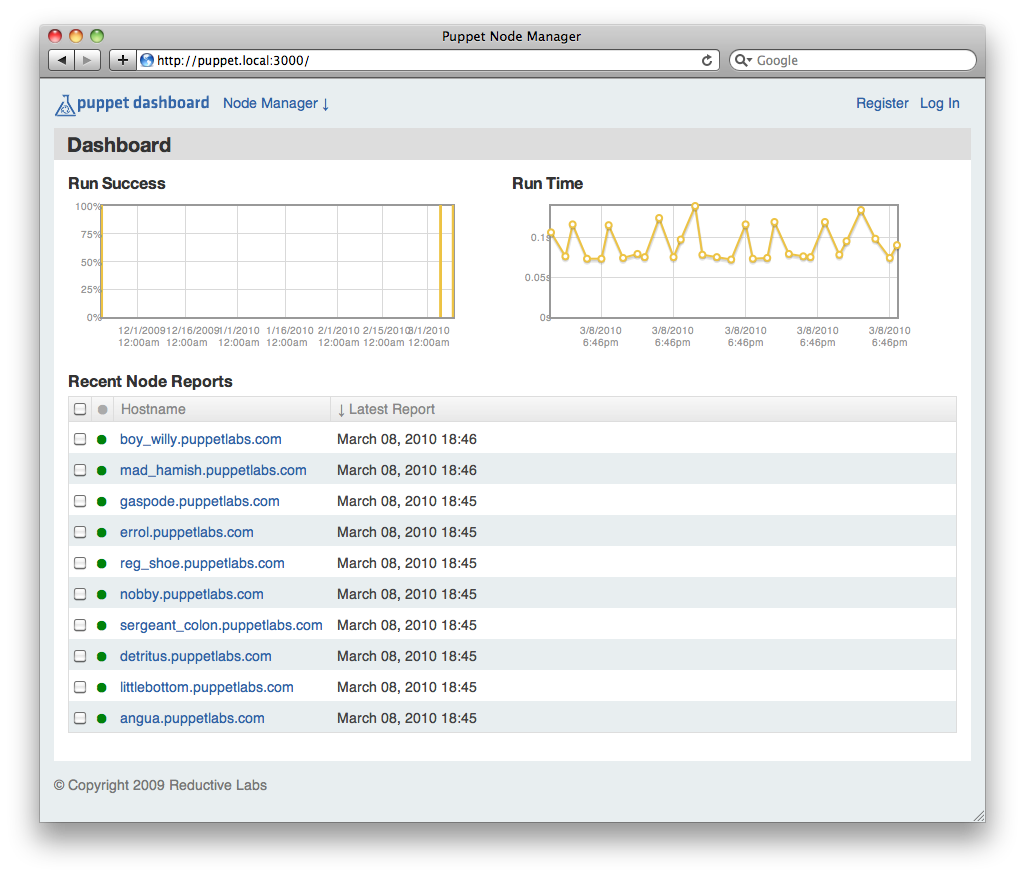Click the search magnifier icon in Google field

[742, 60]
